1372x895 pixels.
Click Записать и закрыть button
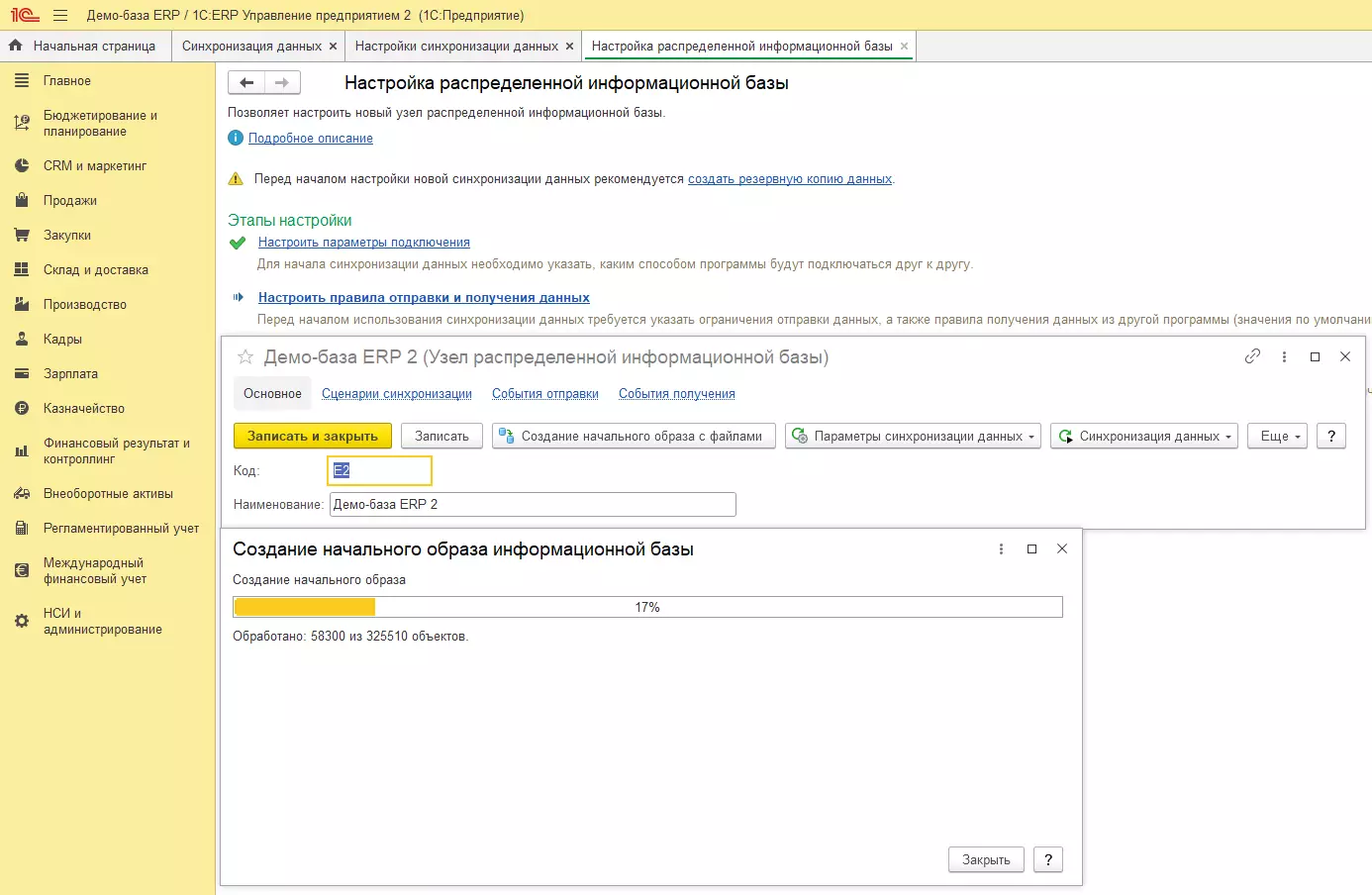pyautogui.click(x=313, y=437)
